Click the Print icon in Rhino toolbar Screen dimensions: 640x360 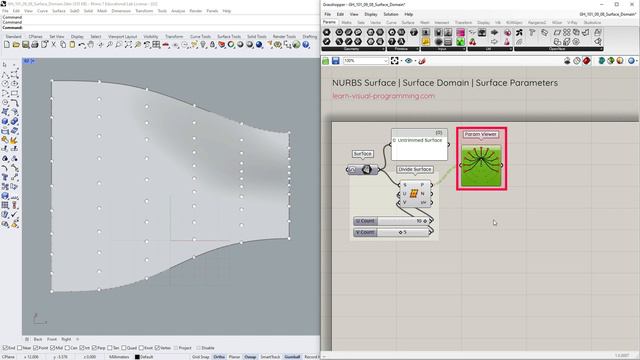tap(35, 44)
